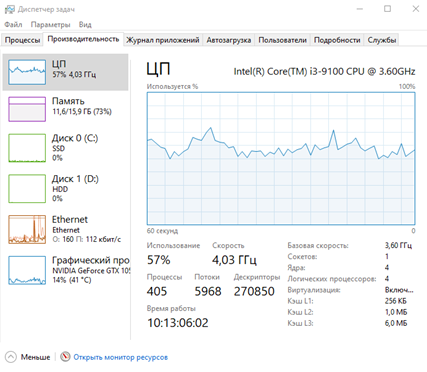Click the Диск 1 (D:) graph thumbnail

click(x=27, y=189)
